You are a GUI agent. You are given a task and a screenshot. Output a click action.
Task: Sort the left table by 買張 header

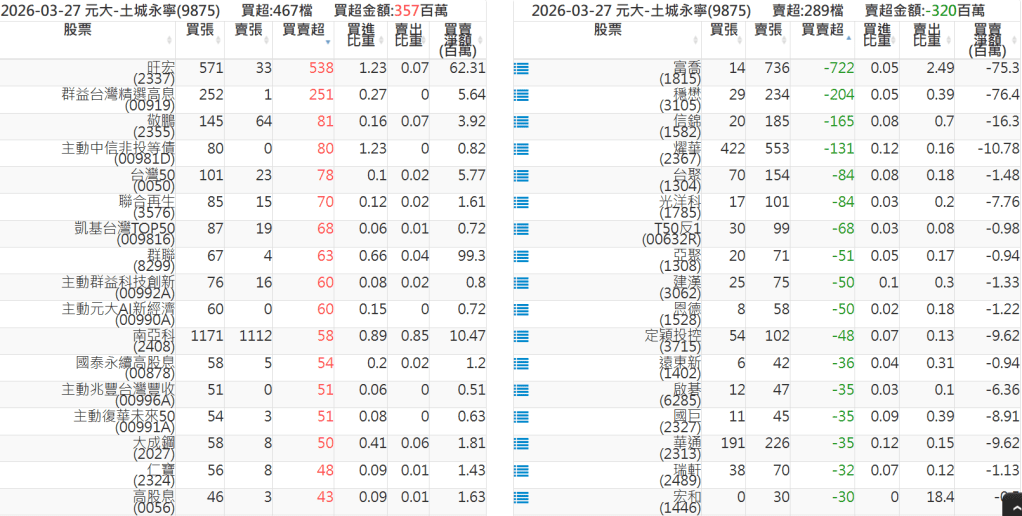[203, 30]
